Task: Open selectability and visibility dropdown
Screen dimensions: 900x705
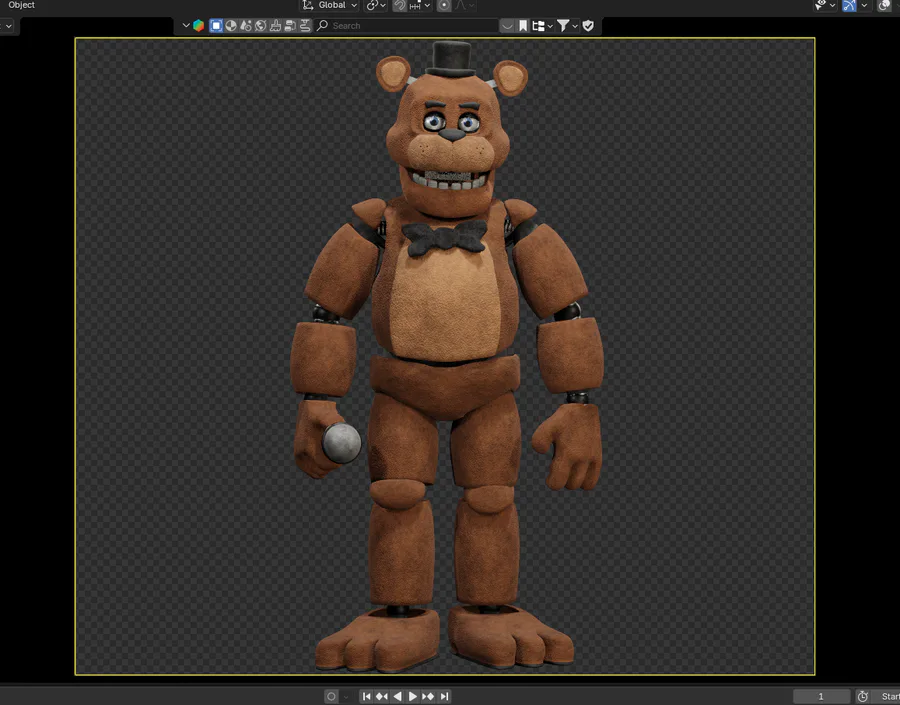Action: click(x=825, y=5)
